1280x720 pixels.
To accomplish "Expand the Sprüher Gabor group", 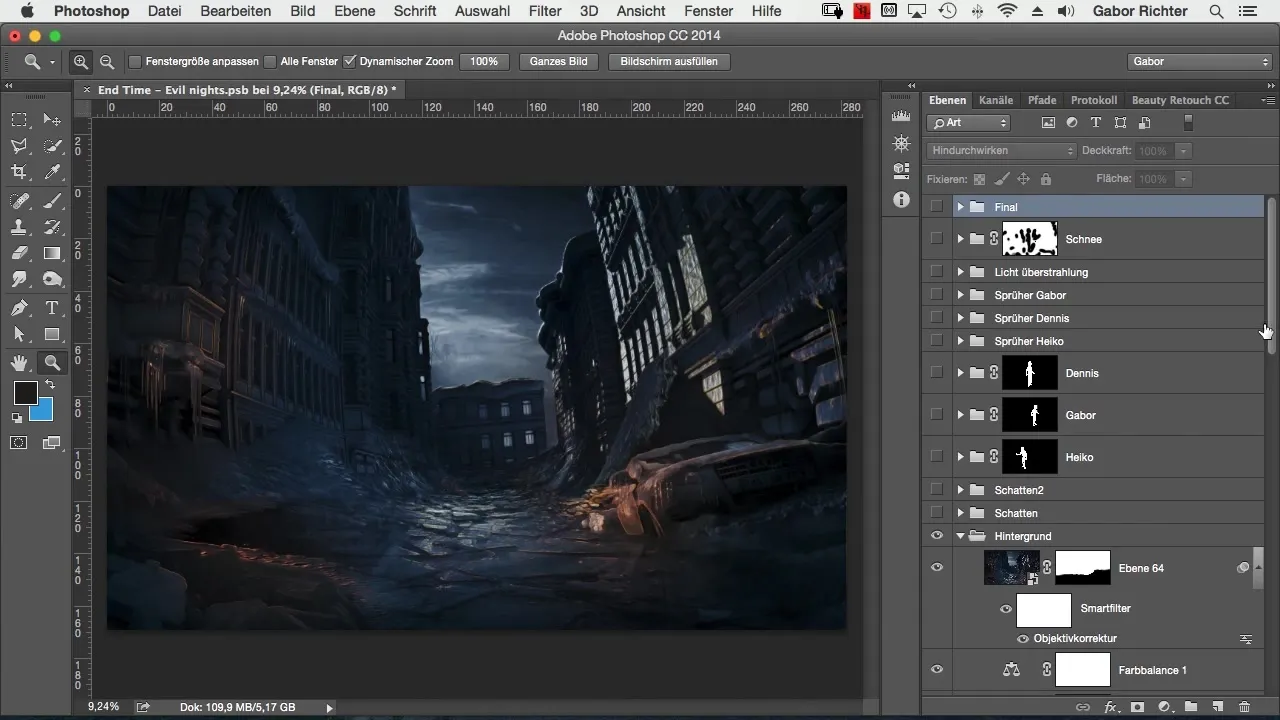I will click(x=960, y=295).
